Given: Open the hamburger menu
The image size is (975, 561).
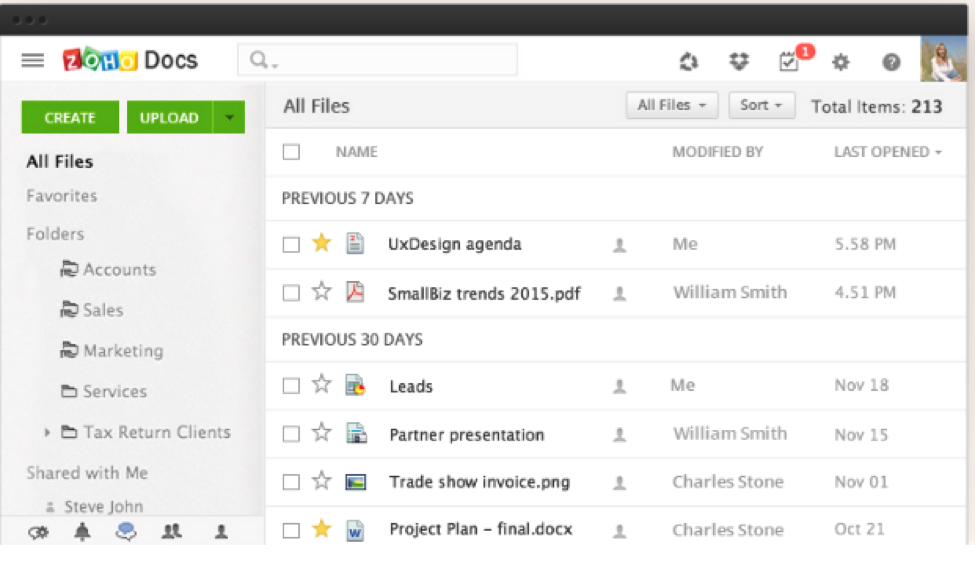Looking at the screenshot, I should tap(32, 60).
